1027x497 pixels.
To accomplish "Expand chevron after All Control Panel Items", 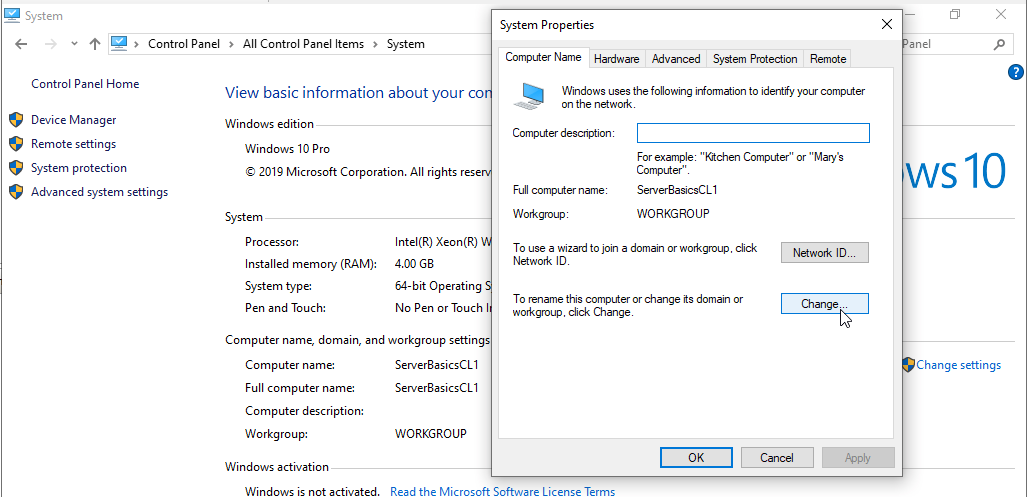I will point(375,44).
